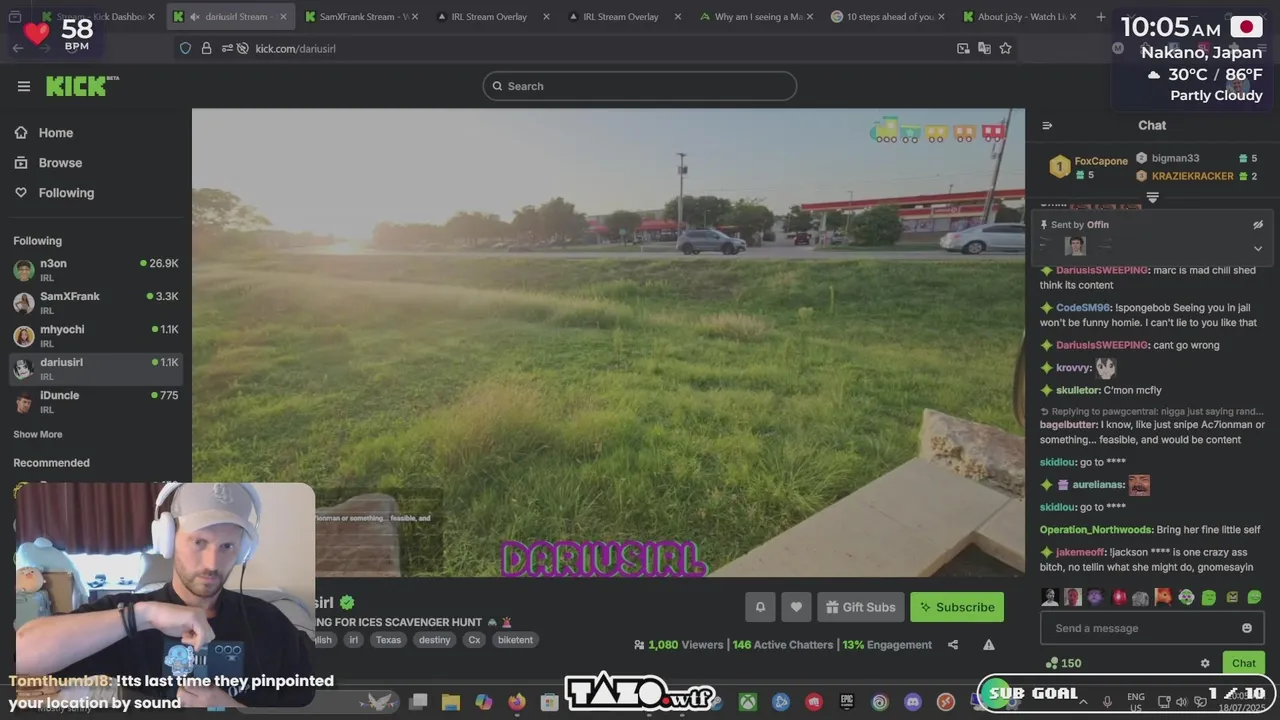Click the translate page icon

984,48
